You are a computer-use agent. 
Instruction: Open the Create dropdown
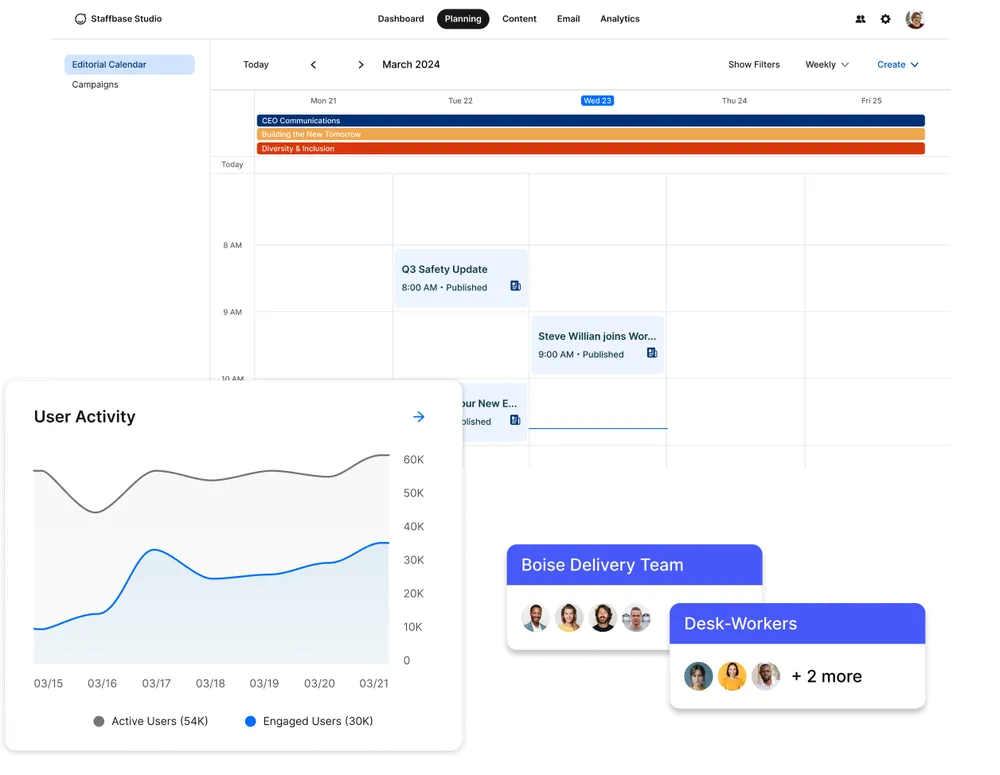pos(898,64)
